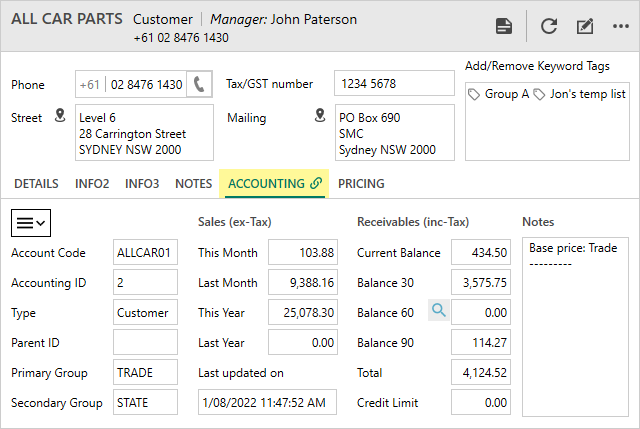
Task: Switch to the DETAILS tab
Action: [x=36, y=184]
